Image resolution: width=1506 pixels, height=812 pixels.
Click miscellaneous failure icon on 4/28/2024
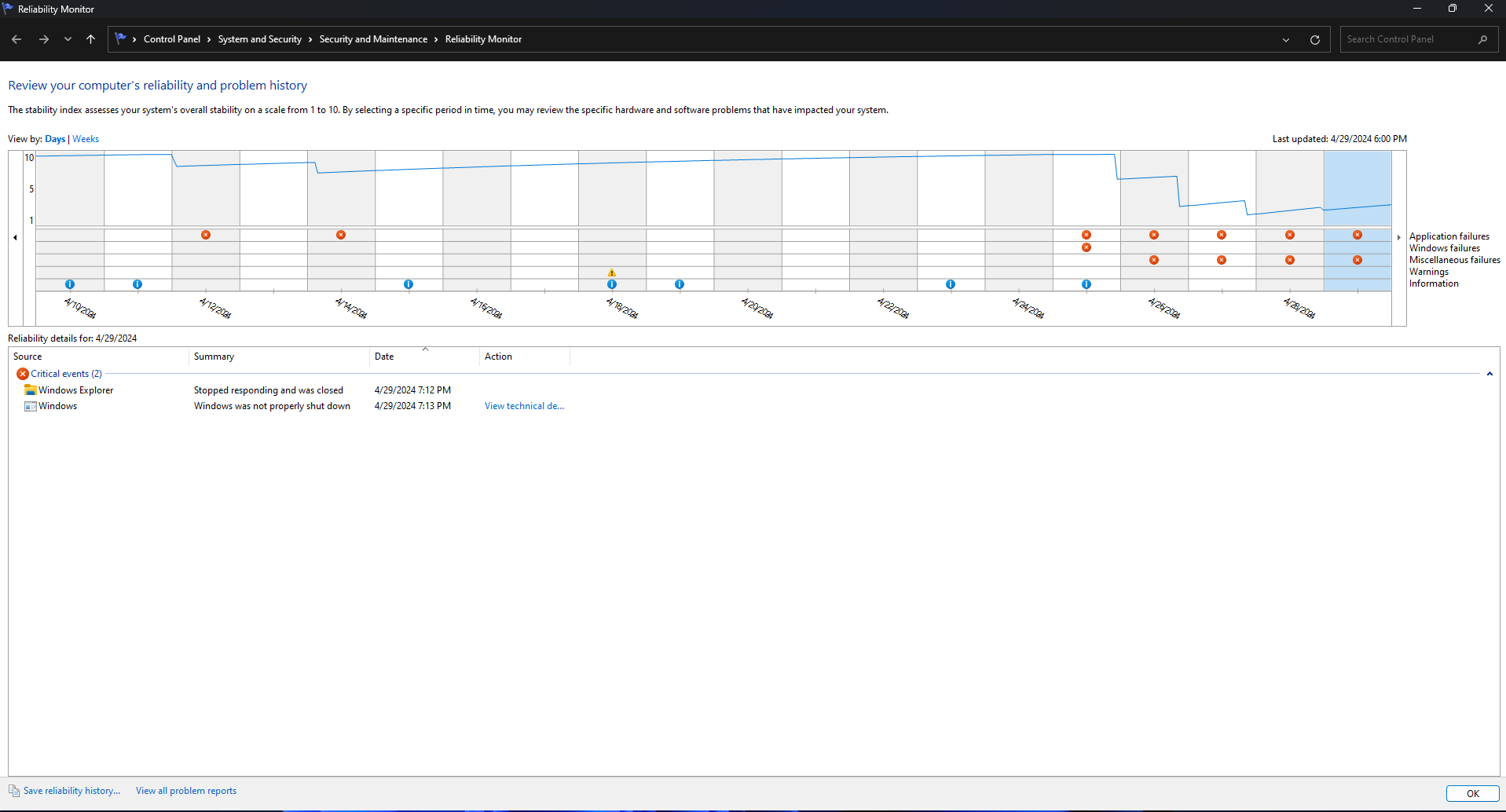tap(1290, 260)
